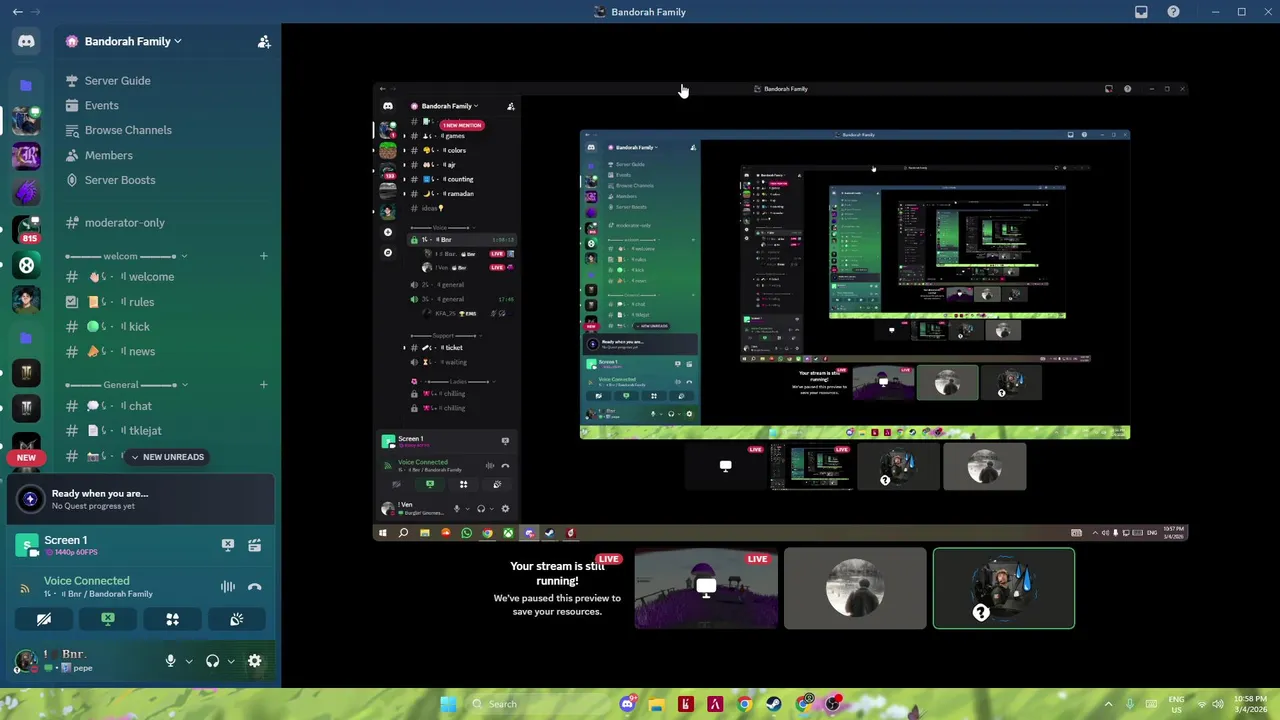Open the news channel
1280x720 pixels.
(x=168, y=352)
